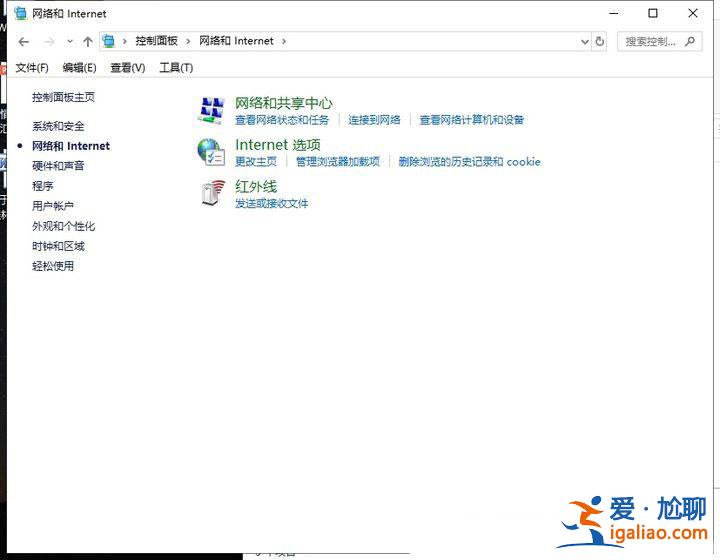This screenshot has width=720, height=560.
Task: Select 硬件和声音 in sidebar
Action: [58, 166]
